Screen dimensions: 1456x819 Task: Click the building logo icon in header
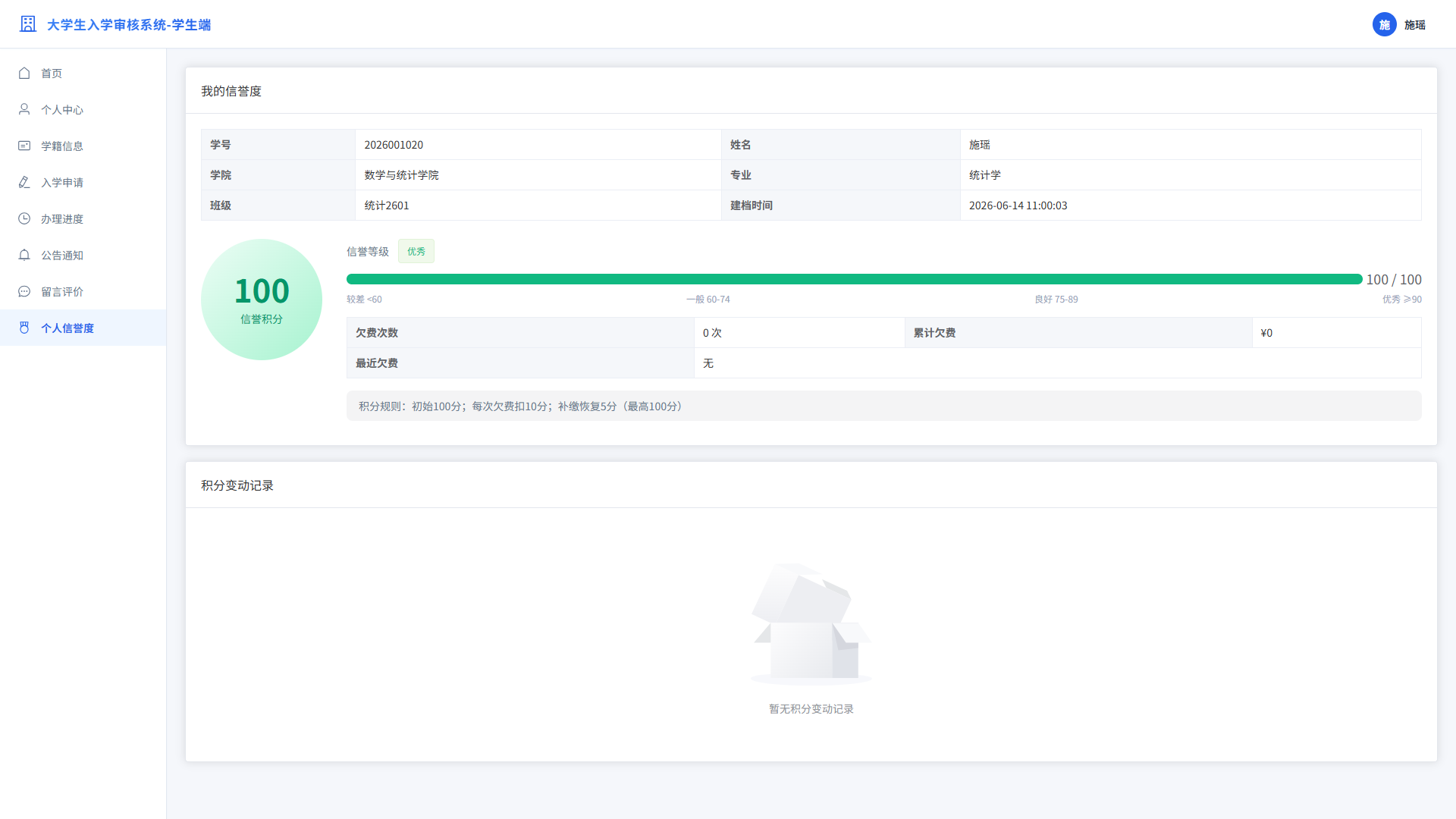coord(28,24)
